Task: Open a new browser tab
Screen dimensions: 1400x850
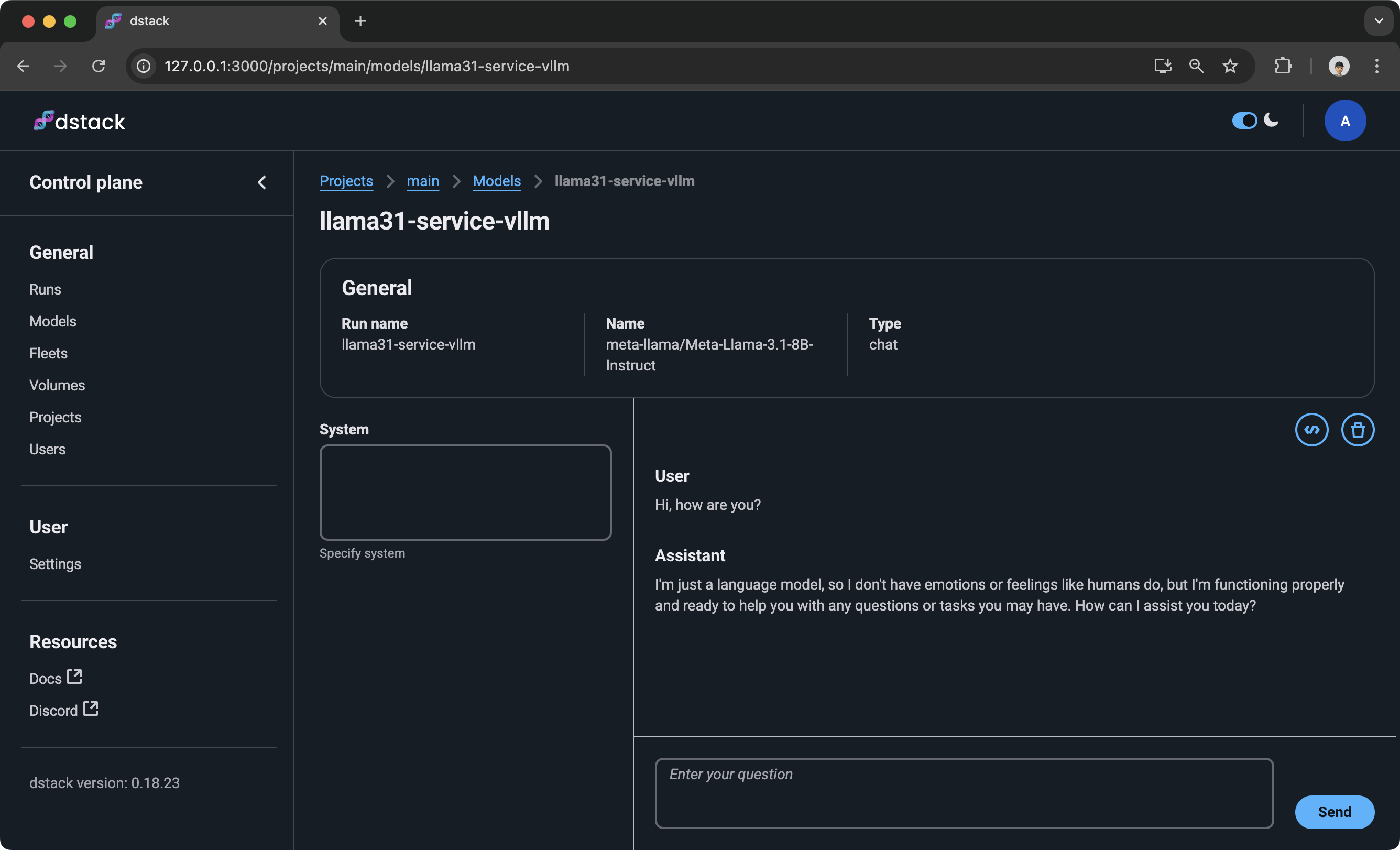Action: [x=360, y=21]
